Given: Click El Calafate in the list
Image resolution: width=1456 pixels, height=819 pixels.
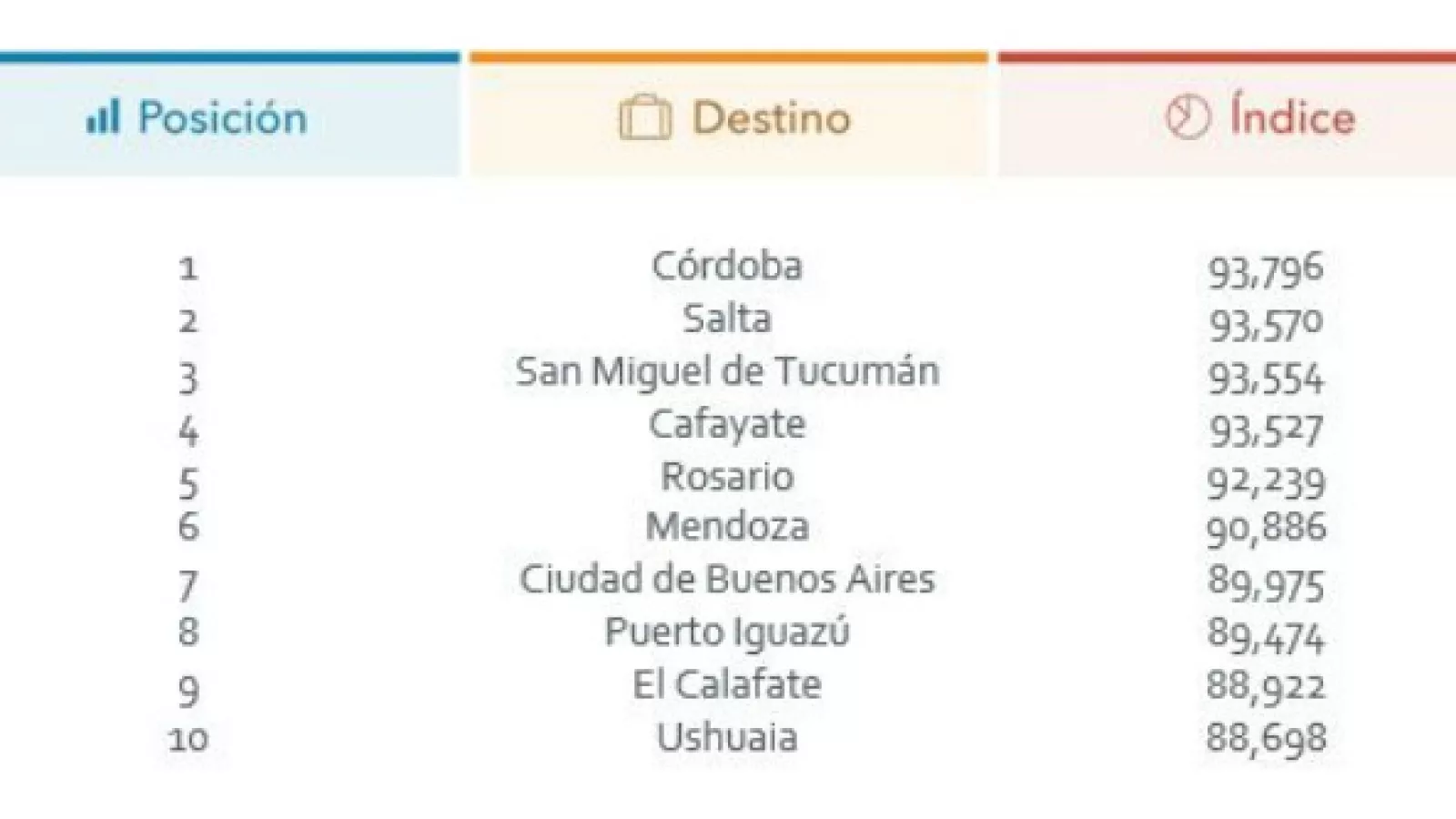Looking at the screenshot, I should coord(727,684).
